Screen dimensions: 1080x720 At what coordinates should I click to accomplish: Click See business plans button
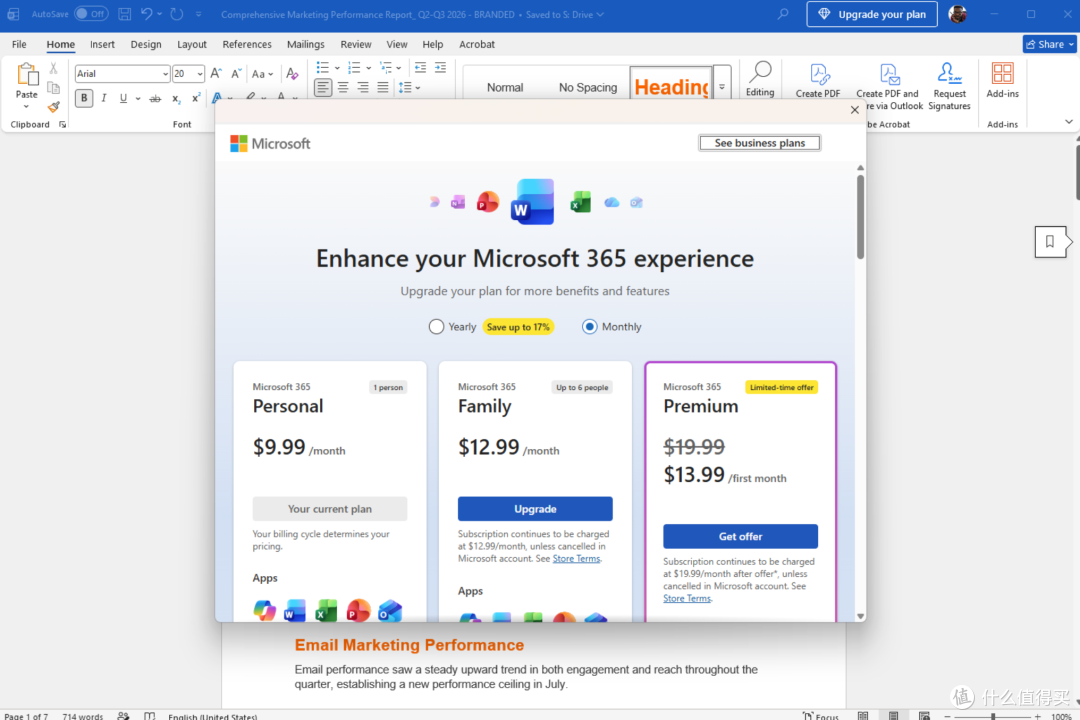tap(760, 143)
